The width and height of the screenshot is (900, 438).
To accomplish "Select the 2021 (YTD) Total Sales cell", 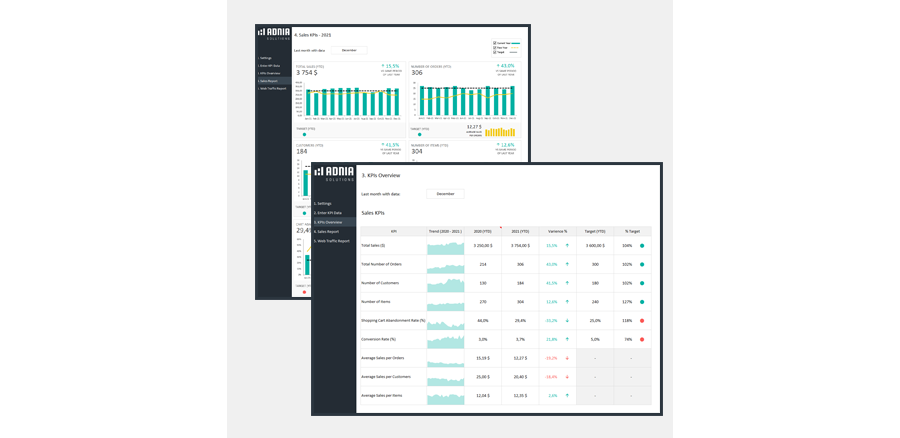I will point(518,245).
